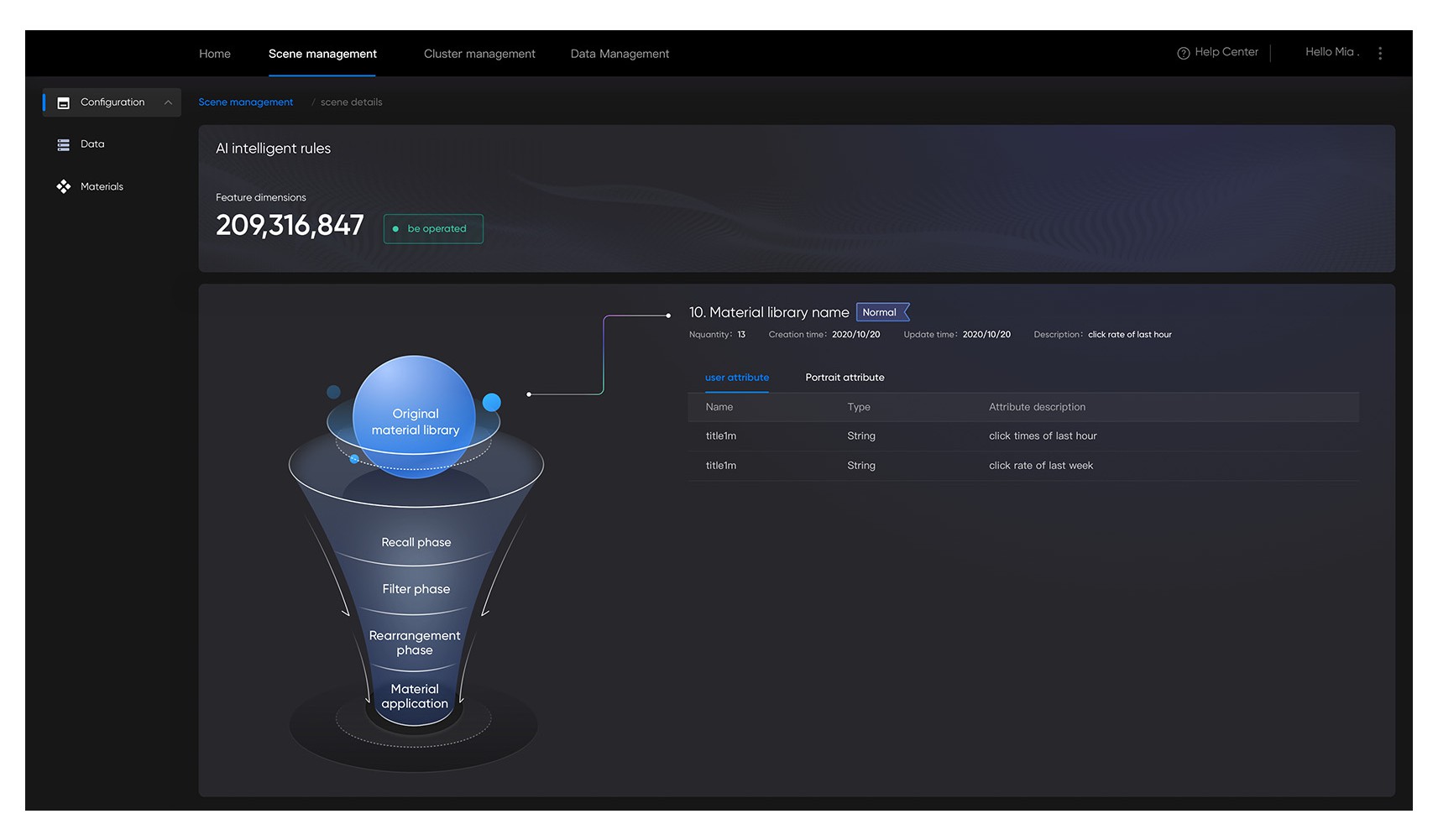Image resolution: width=1438 pixels, height=840 pixels.
Task: Collapse the Configuration section chevron
Action: (x=168, y=102)
